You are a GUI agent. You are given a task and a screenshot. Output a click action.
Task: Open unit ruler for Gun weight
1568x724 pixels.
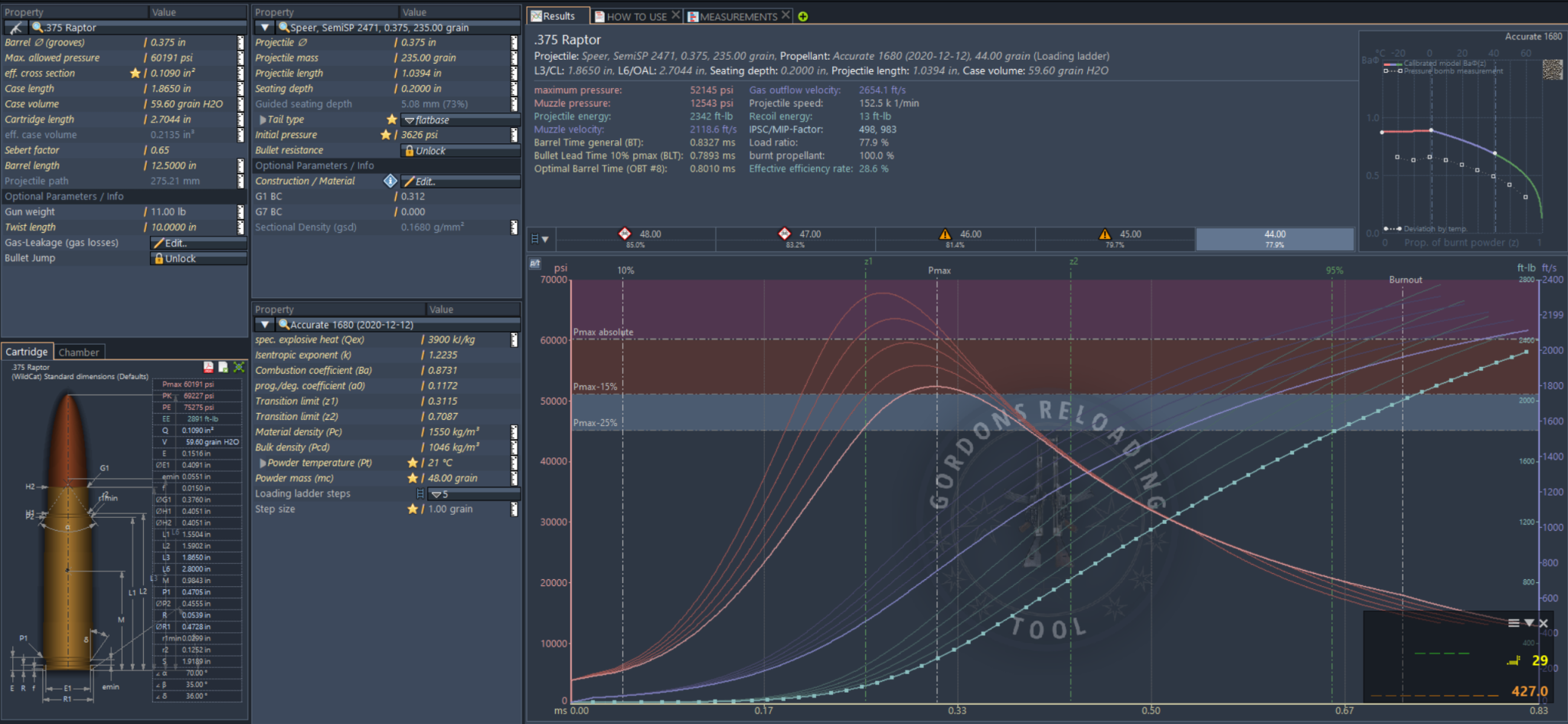click(240, 211)
